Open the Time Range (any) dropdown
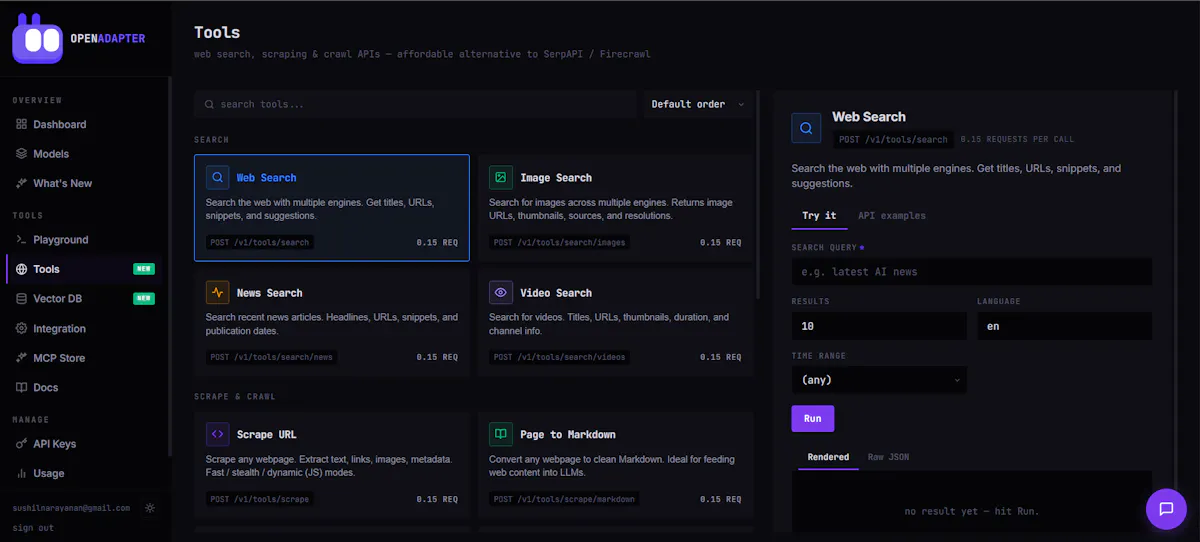The width and height of the screenshot is (1200, 542). pos(879,380)
